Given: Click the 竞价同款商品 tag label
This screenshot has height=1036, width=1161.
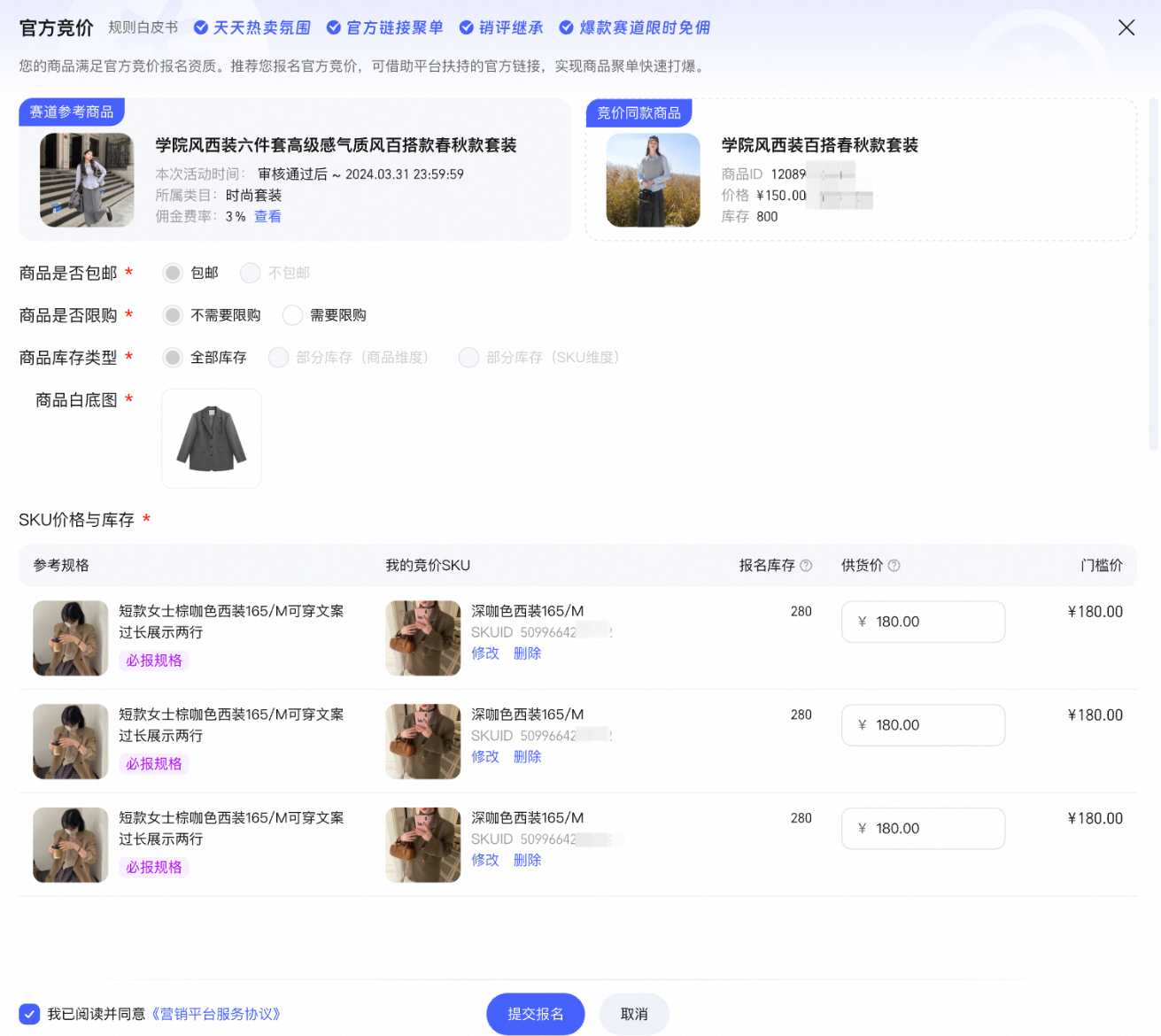Looking at the screenshot, I should 639,112.
